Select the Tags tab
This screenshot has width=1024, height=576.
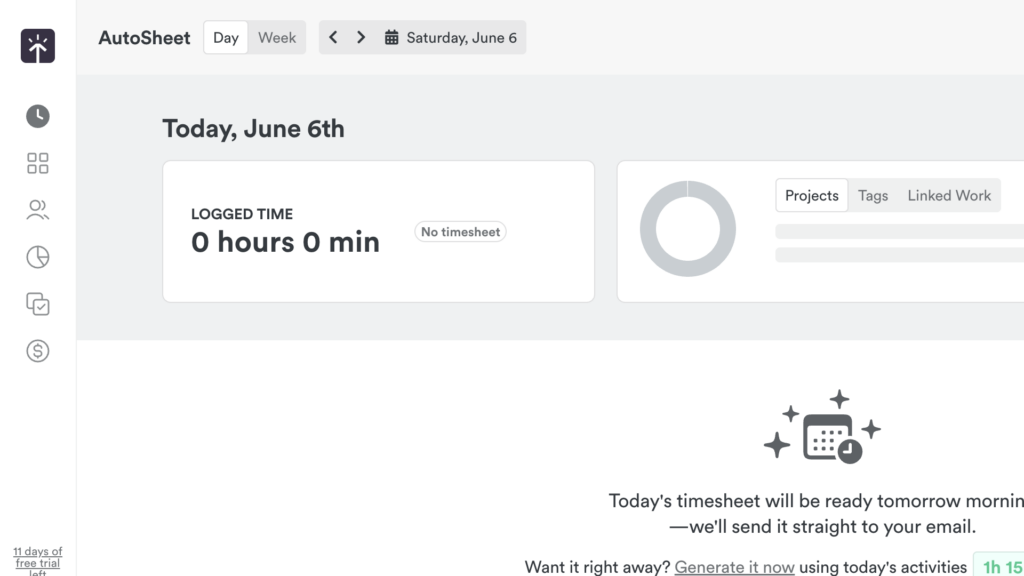click(872, 195)
